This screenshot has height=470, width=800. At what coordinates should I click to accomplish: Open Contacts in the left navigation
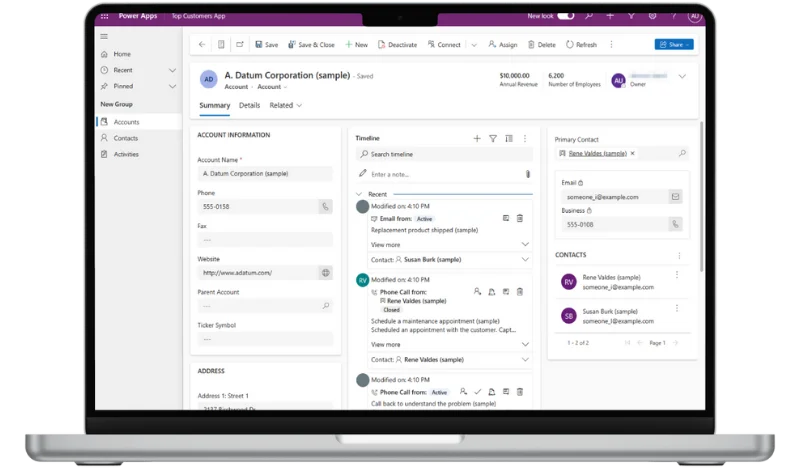(126, 138)
